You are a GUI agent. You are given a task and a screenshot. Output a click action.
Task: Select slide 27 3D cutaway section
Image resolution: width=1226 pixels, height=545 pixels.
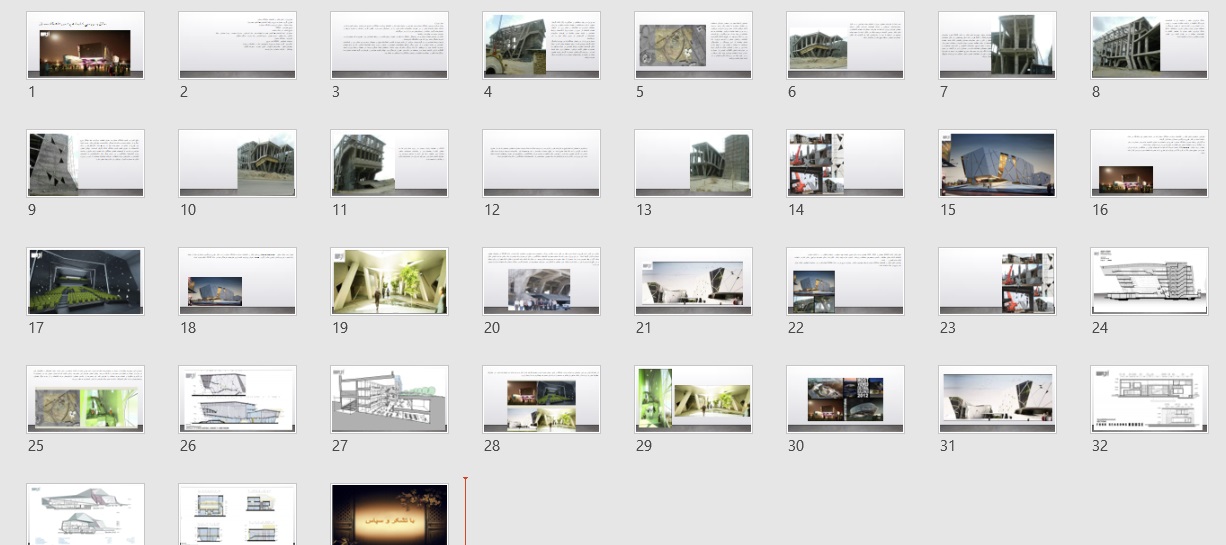[389, 399]
